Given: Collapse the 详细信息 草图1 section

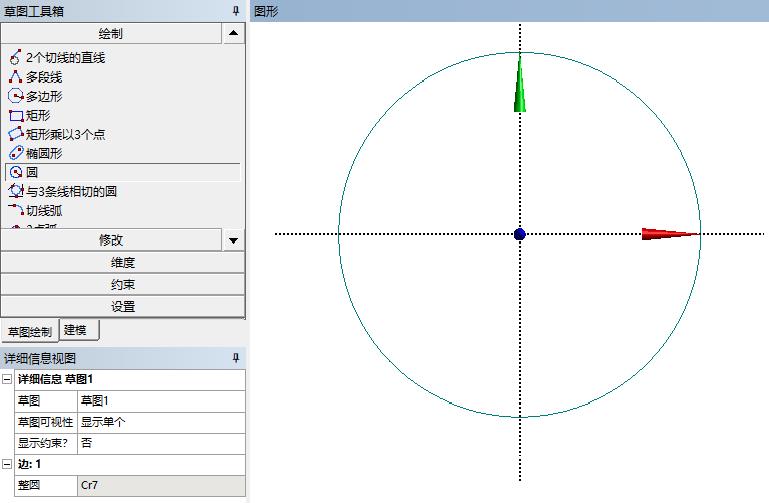Looking at the screenshot, I should 7,380.
